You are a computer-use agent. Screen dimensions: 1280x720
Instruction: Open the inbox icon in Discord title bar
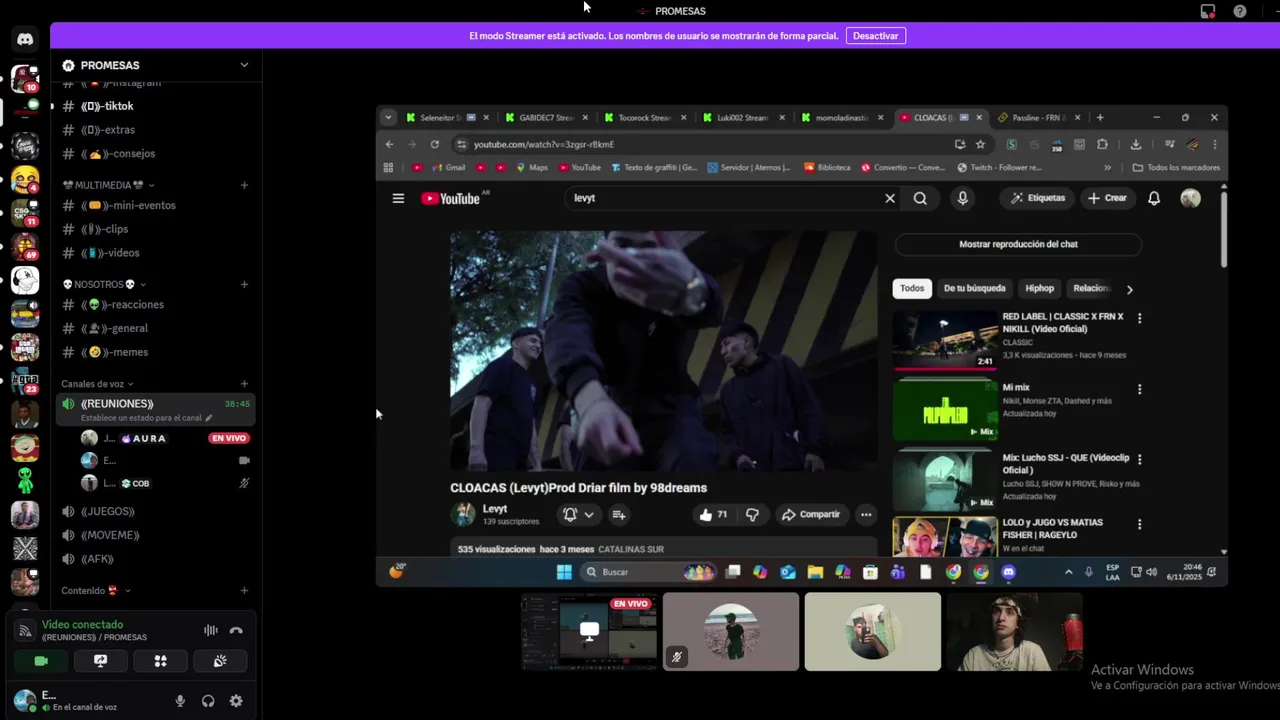1208,11
